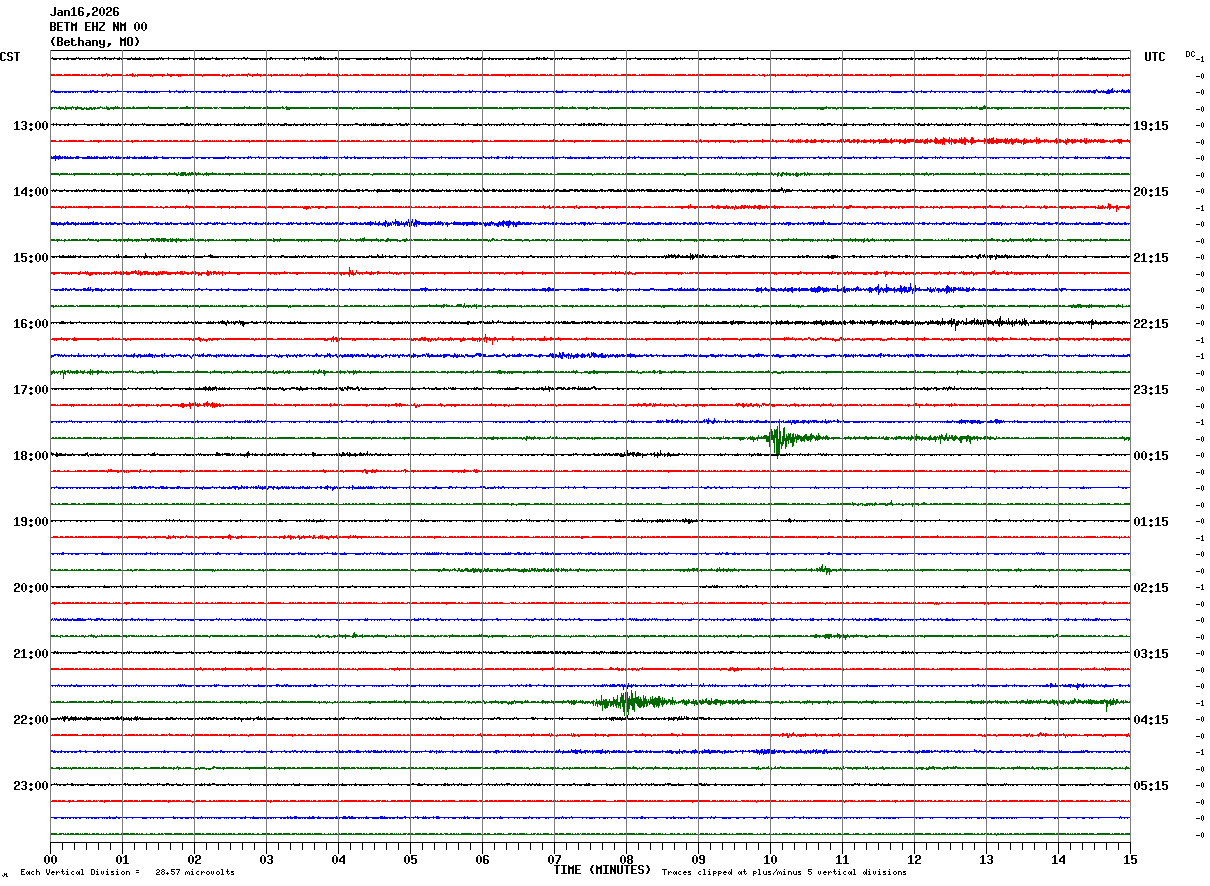
Task: Select the 16:00 CST time label
Action: click(30, 324)
